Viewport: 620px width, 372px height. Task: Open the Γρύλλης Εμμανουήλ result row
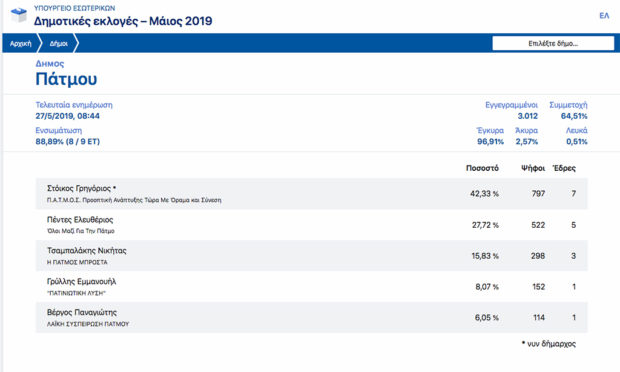312,287
